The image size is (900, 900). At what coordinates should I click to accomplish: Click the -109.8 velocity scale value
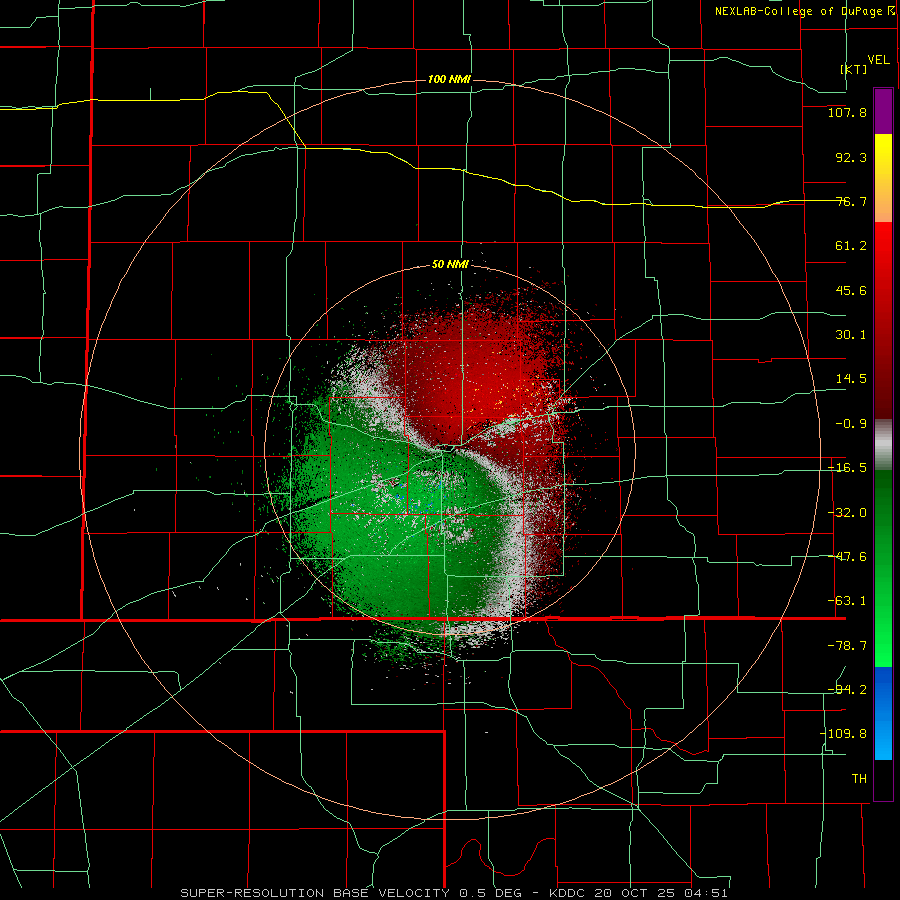click(843, 734)
